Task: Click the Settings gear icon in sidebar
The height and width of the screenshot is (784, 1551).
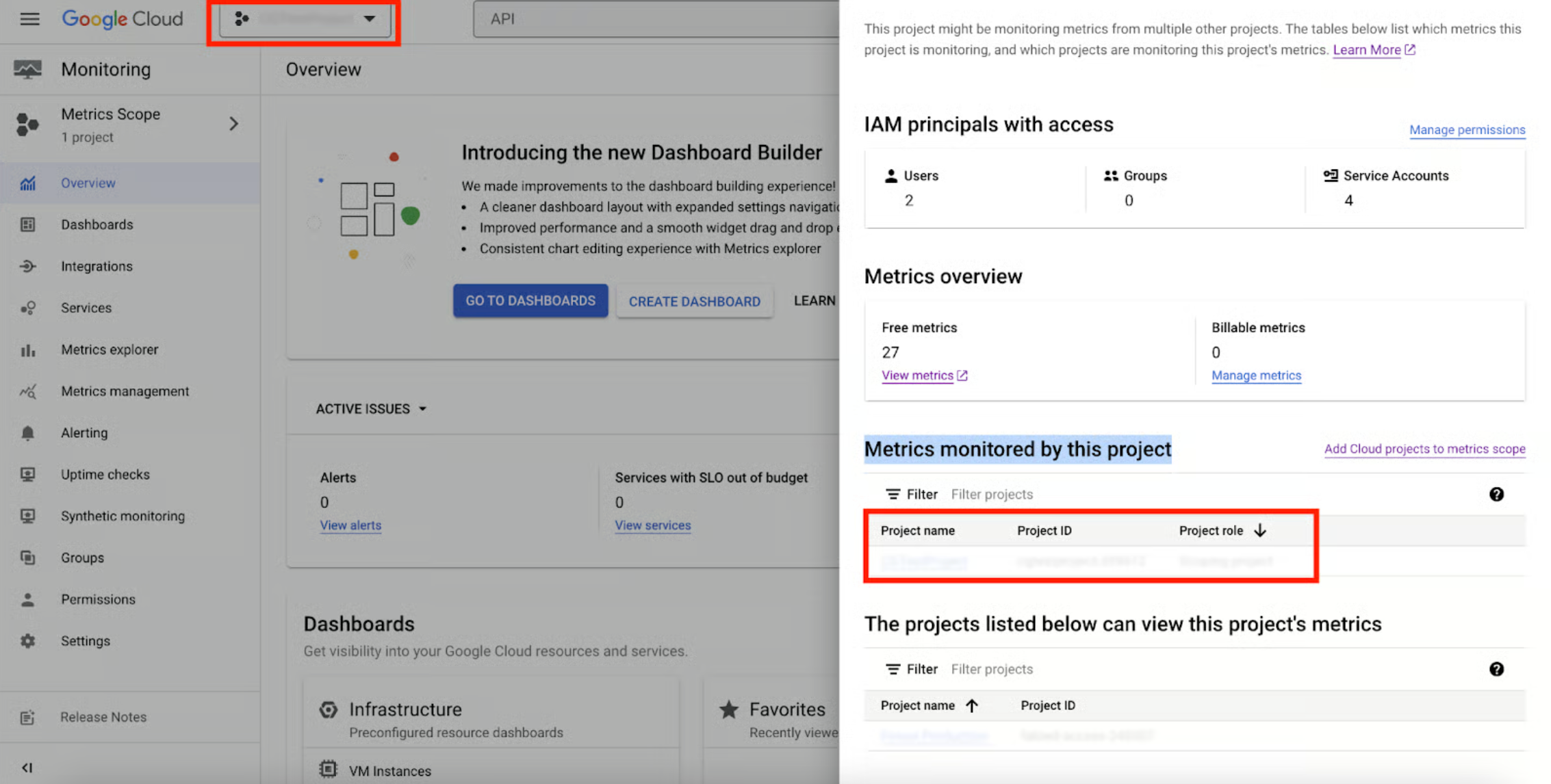Action: click(x=27, y=641)
